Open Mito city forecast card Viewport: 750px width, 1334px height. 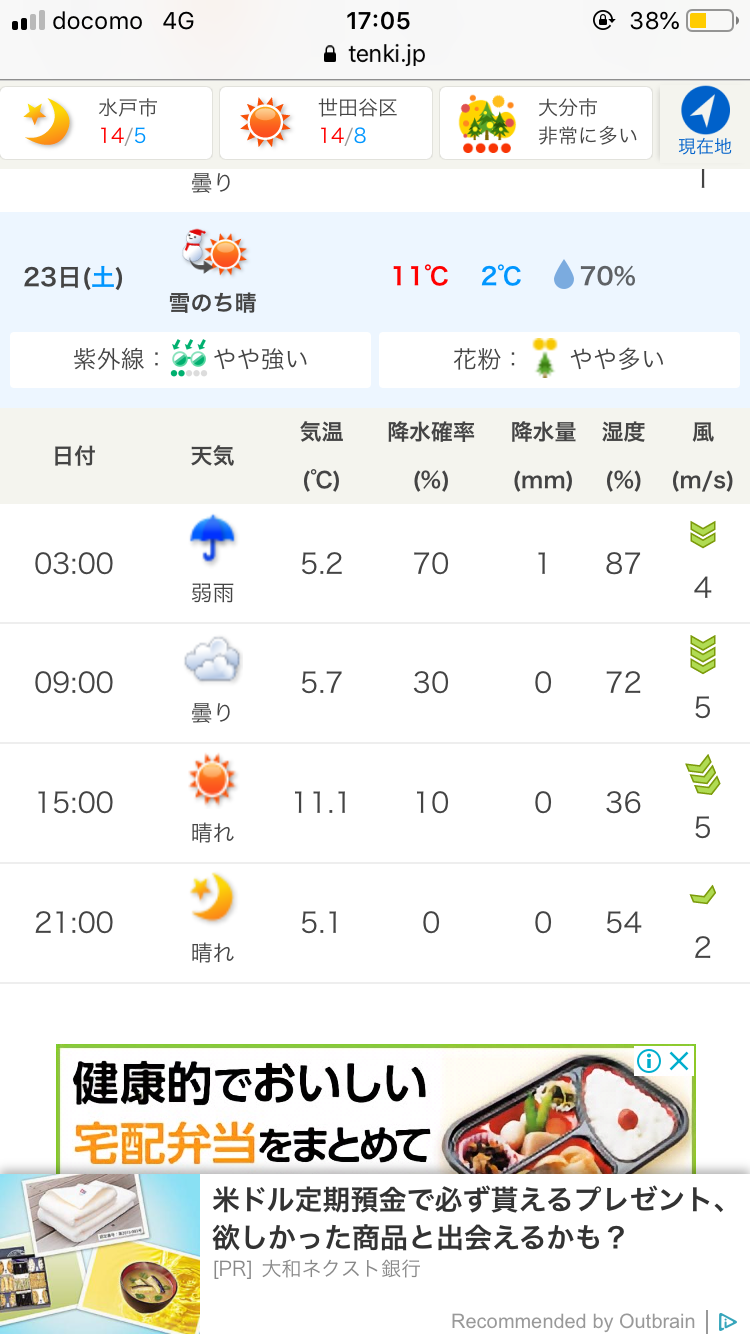(107, 123)
